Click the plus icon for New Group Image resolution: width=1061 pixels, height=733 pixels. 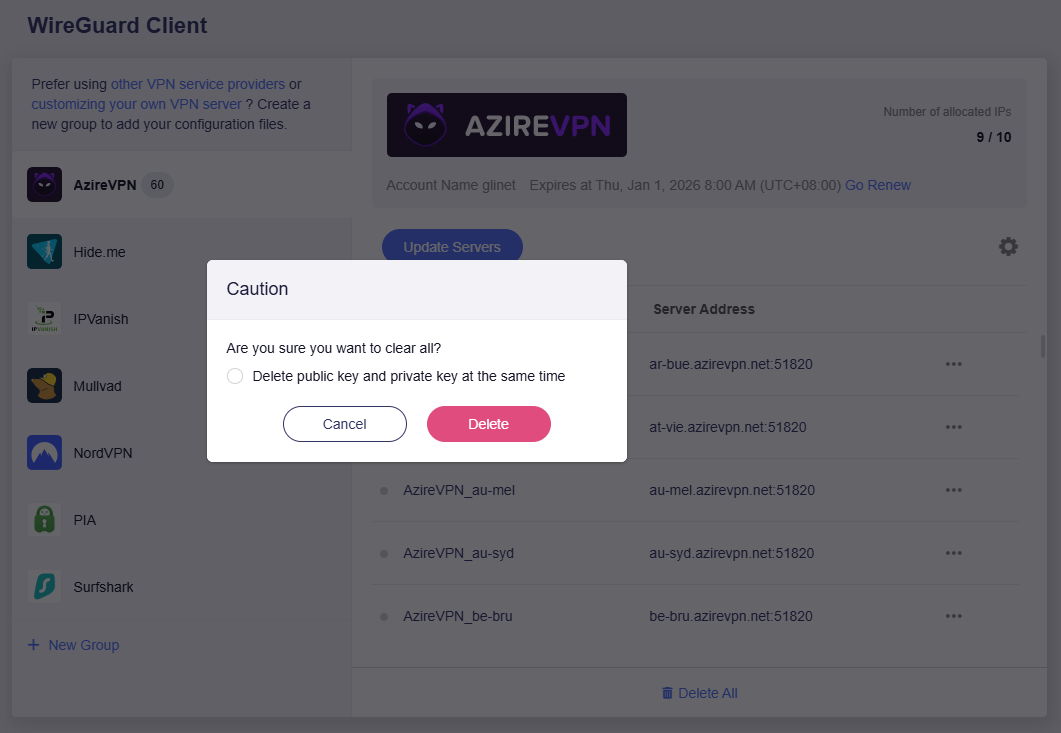[34, 645]
